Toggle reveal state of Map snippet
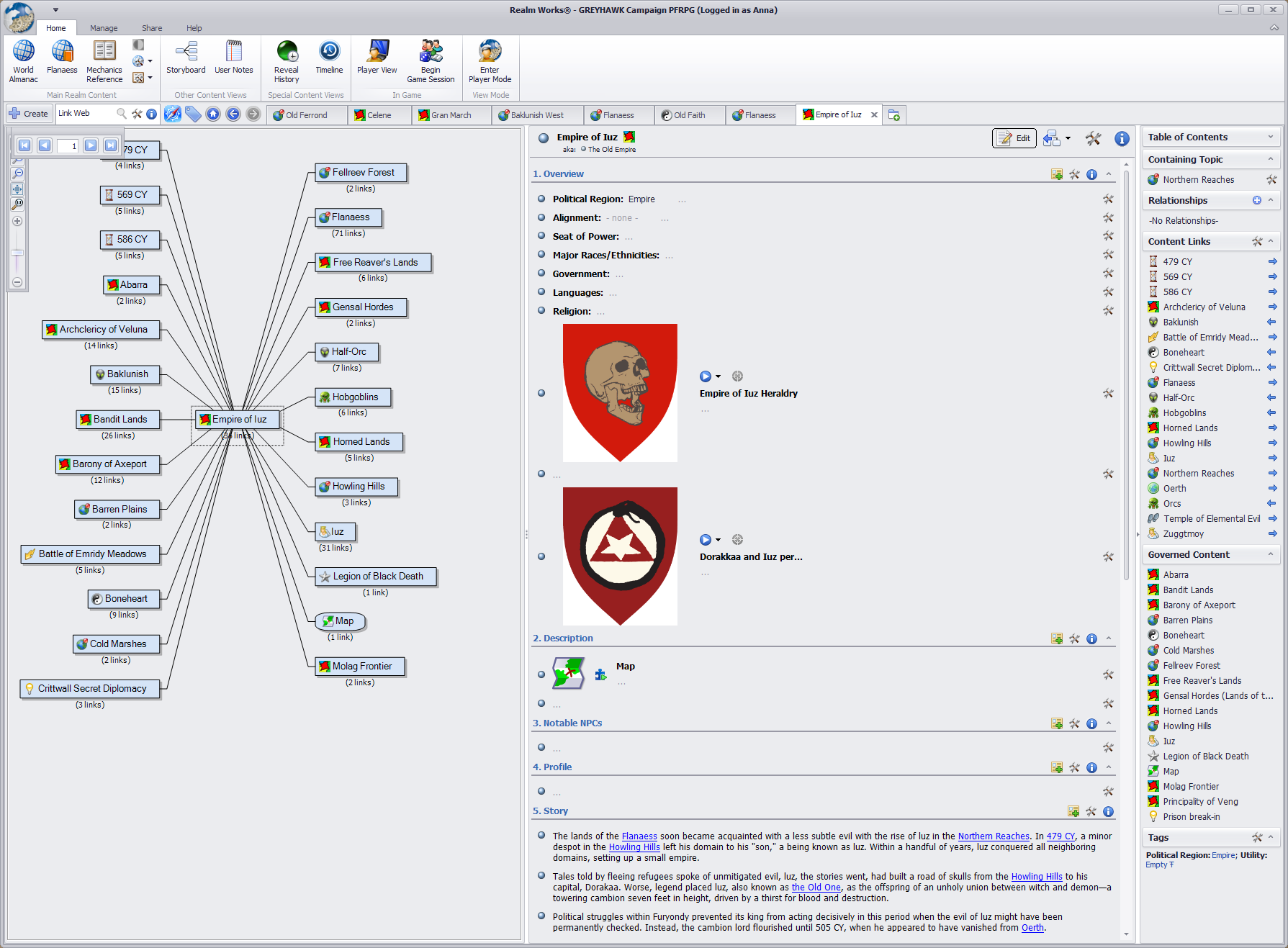This screenshot has height=948, width=1288. click(541, 675)
